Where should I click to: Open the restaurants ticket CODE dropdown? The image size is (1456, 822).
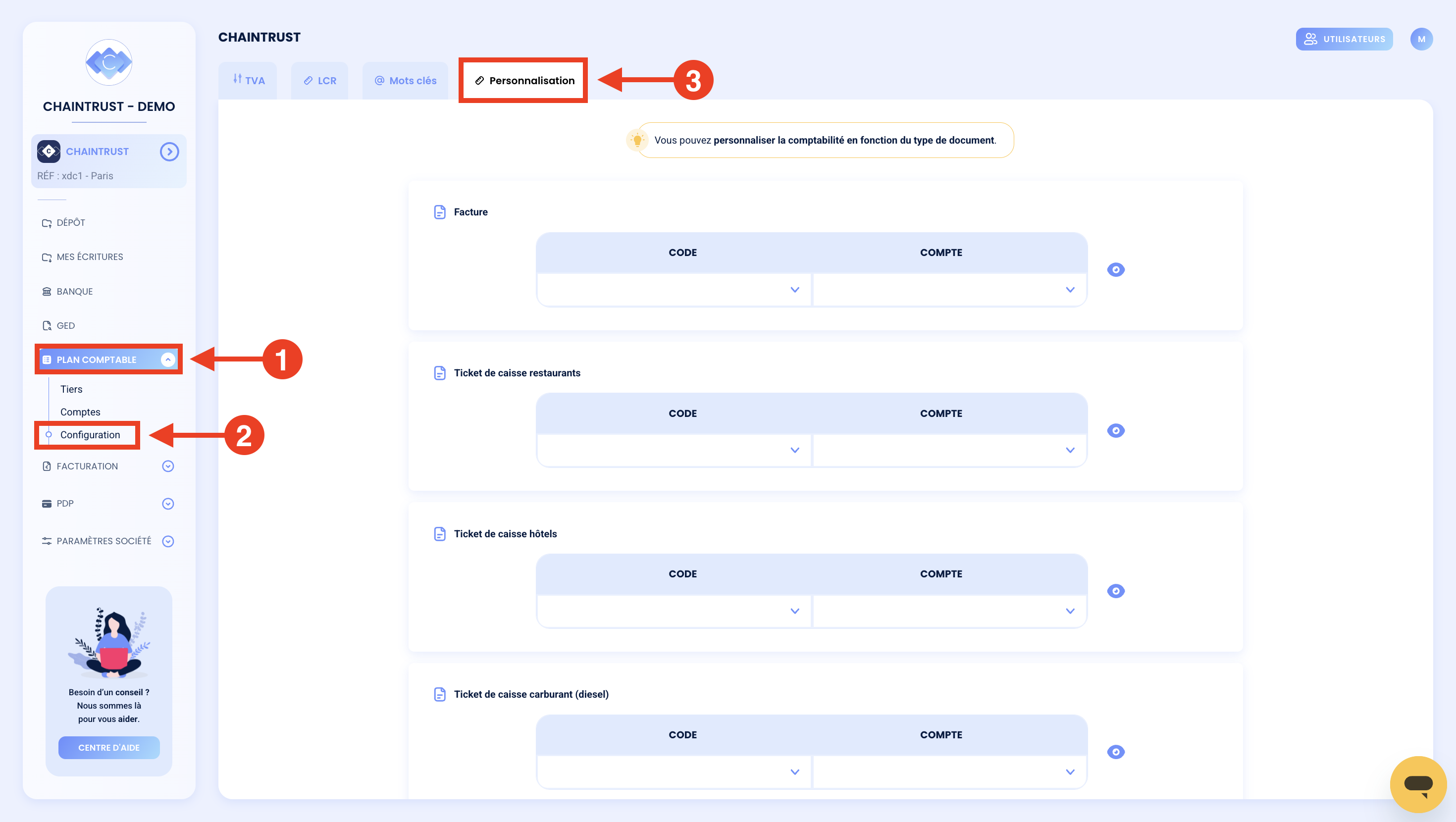[x=674, y=450]
